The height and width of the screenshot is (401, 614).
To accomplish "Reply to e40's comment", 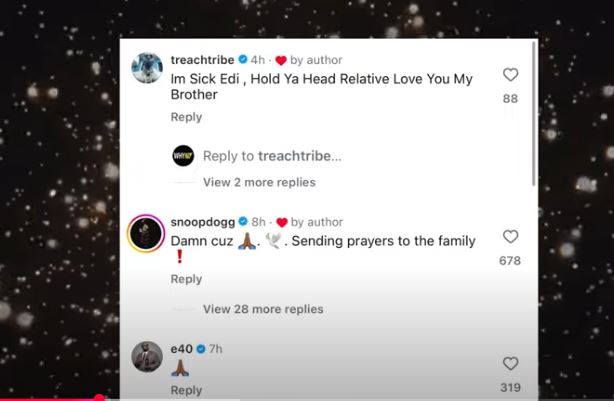I will (x=186, y=390).
